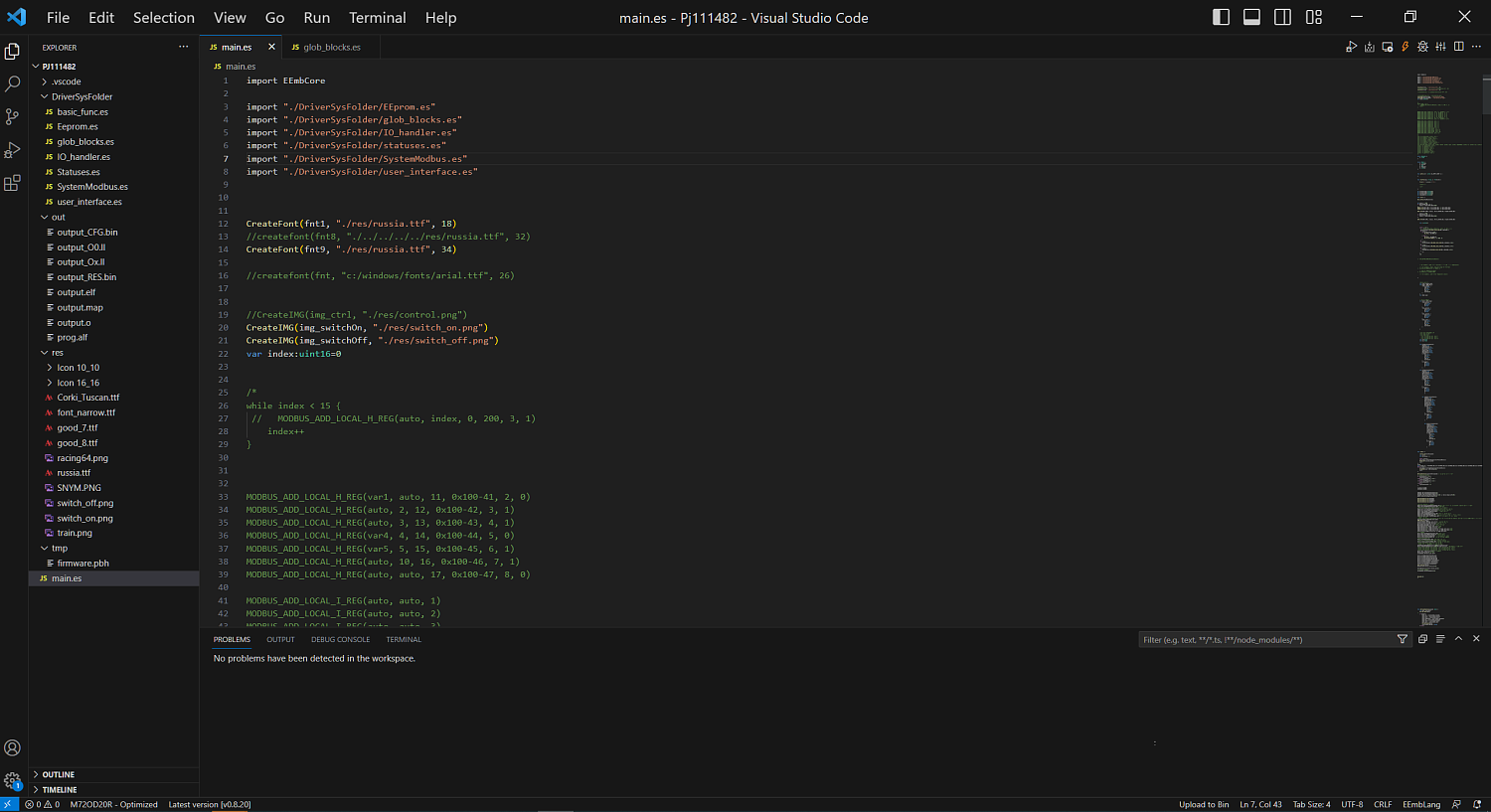
Task: Collapse the DriverSysFolder folder
Action: coord(82,96)
